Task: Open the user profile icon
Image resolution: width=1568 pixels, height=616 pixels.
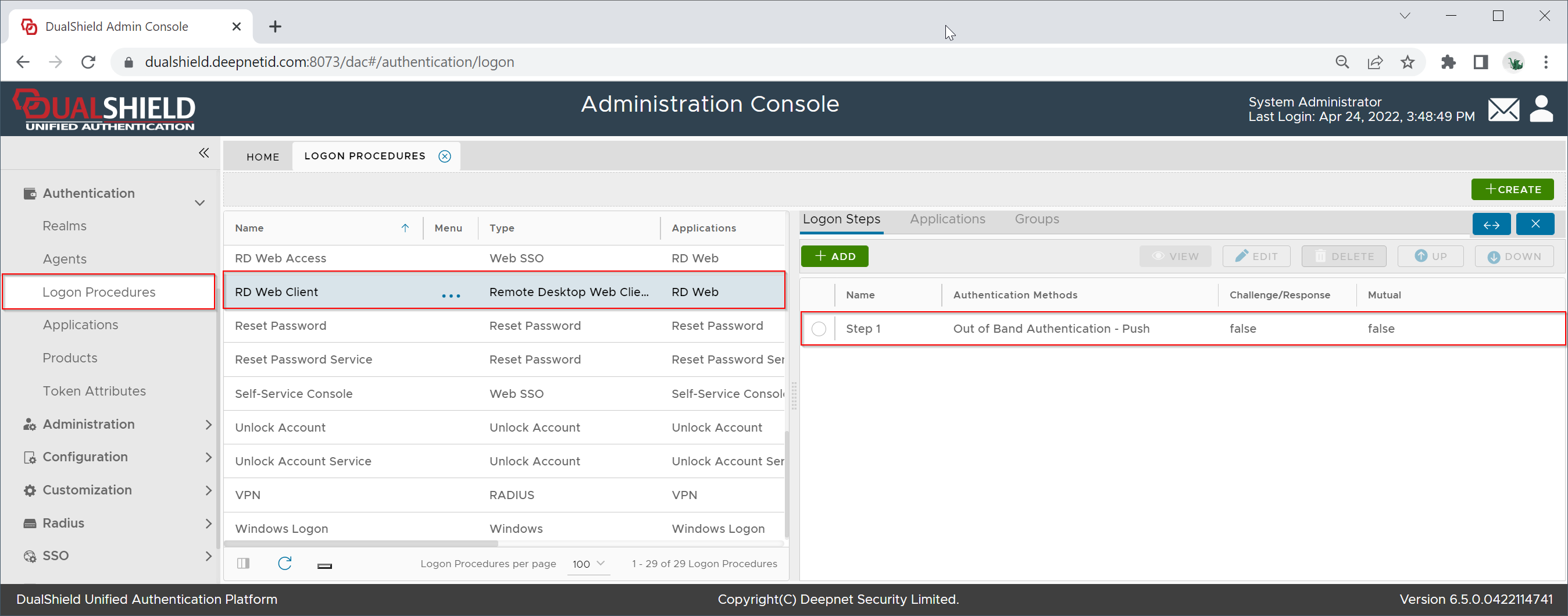Action: coord(1541,109)
